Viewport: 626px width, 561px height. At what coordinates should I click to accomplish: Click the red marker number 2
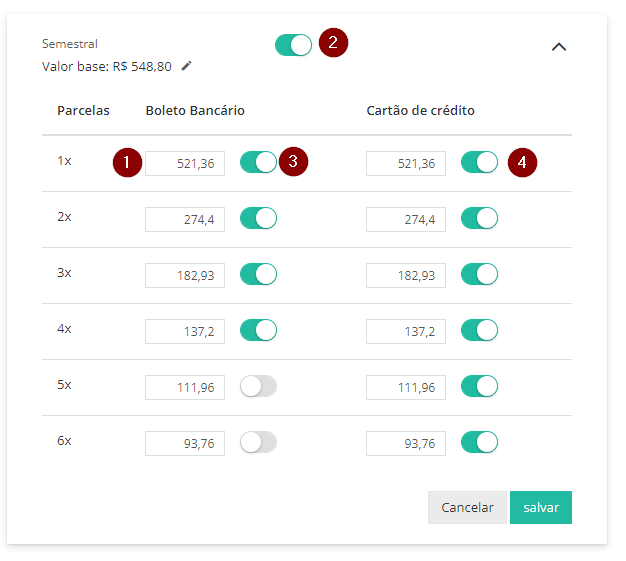coord(333,42)
